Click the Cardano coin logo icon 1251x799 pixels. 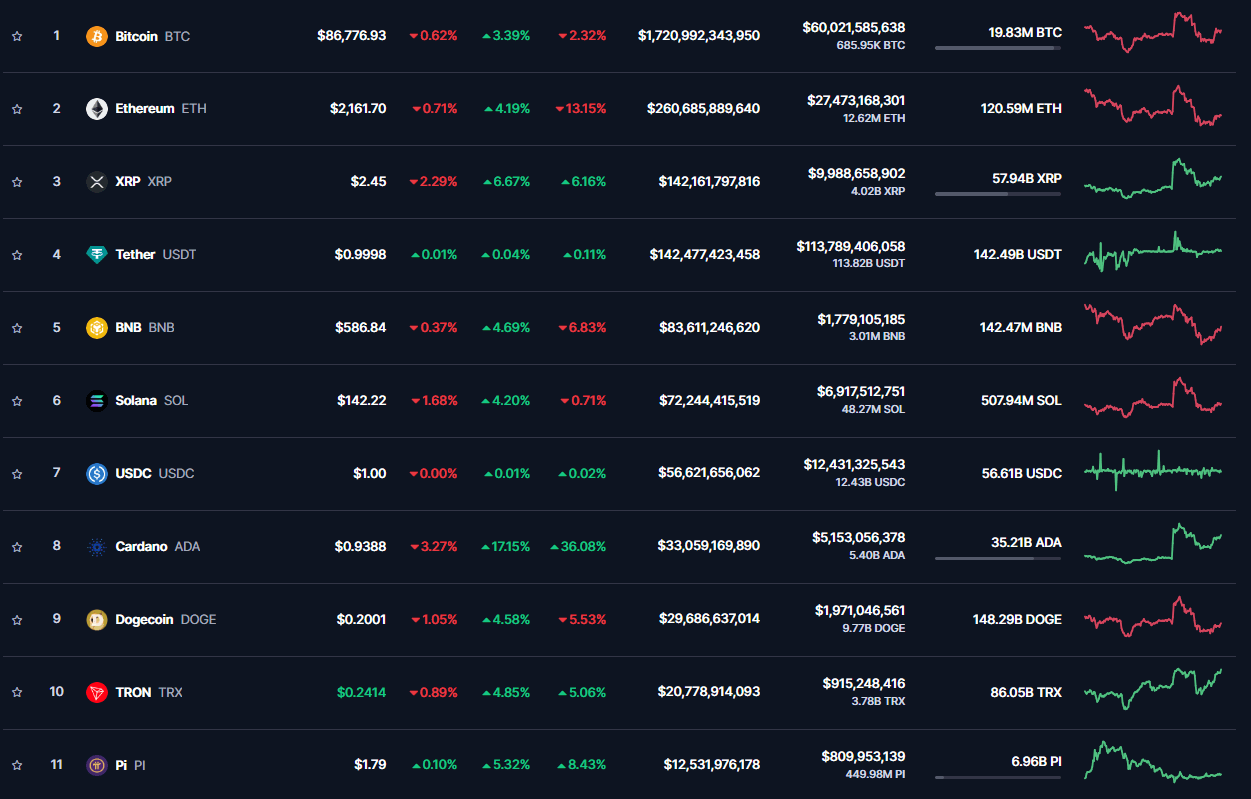pyautogui.click(x=97, y=547)
